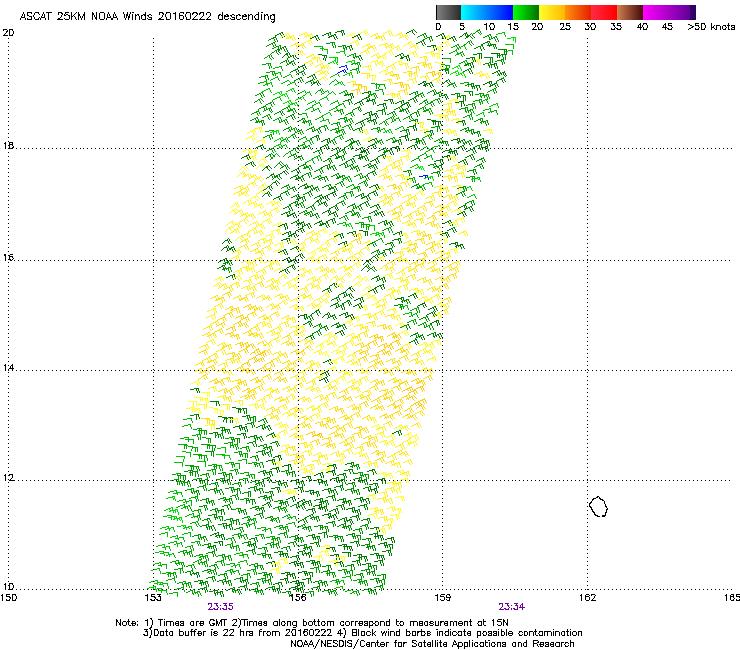Click the small island outline near 162E
Image resolution: width=740 pixels, height=650 pixels.
[x=598, y=506]
